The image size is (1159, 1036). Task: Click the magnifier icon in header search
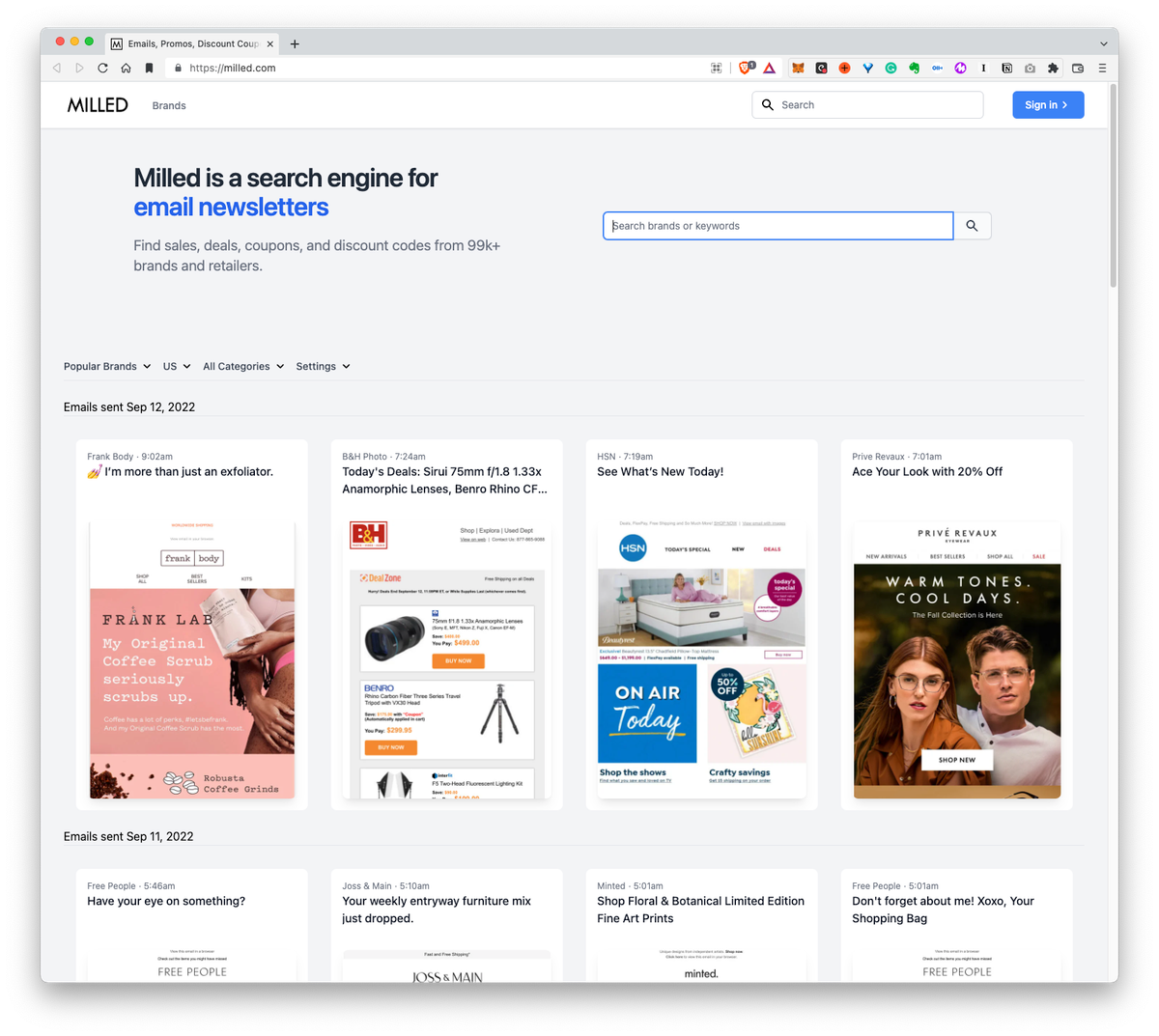click(x=768, y=105)
